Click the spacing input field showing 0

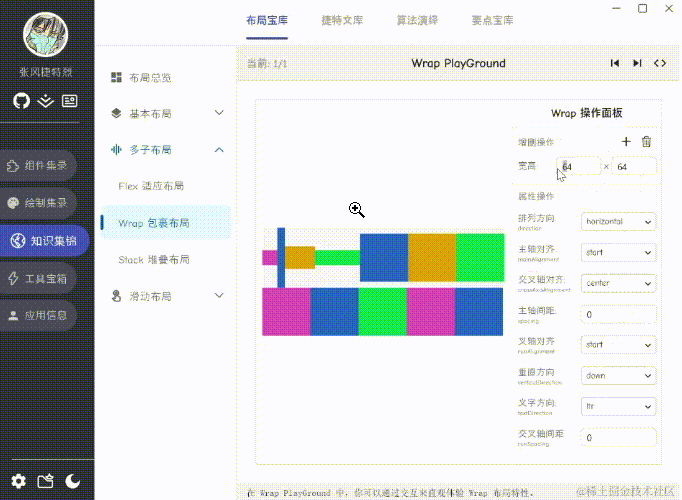(x=618, y=314)
